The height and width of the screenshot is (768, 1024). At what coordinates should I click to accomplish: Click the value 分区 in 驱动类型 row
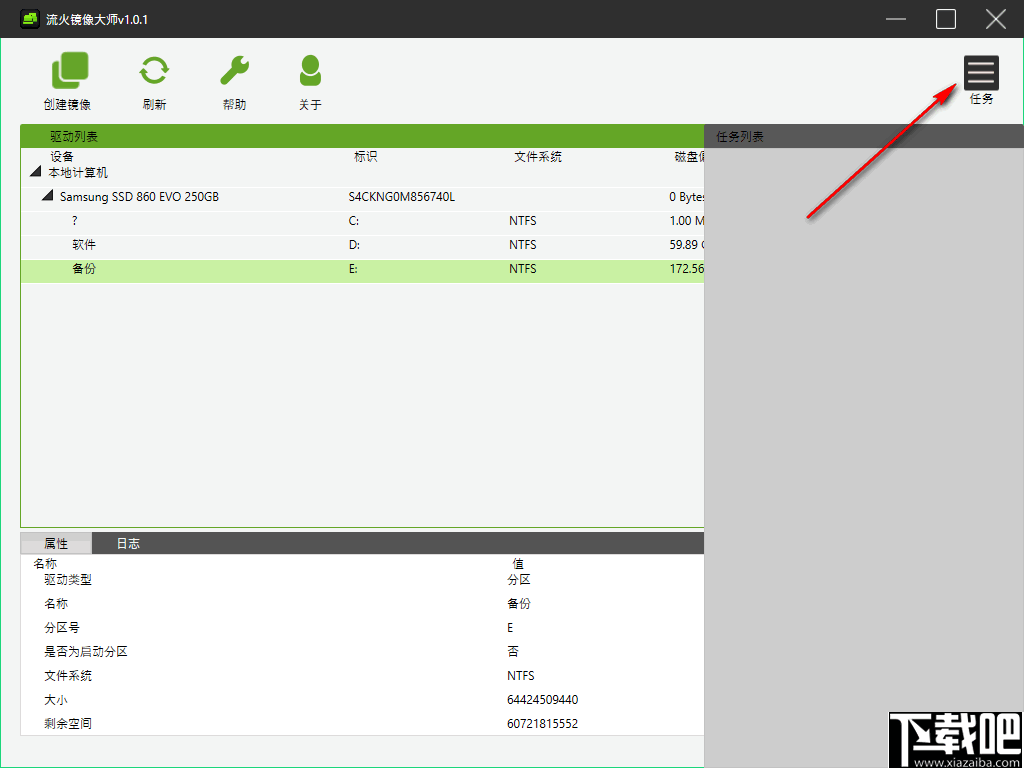coord(519,580)
